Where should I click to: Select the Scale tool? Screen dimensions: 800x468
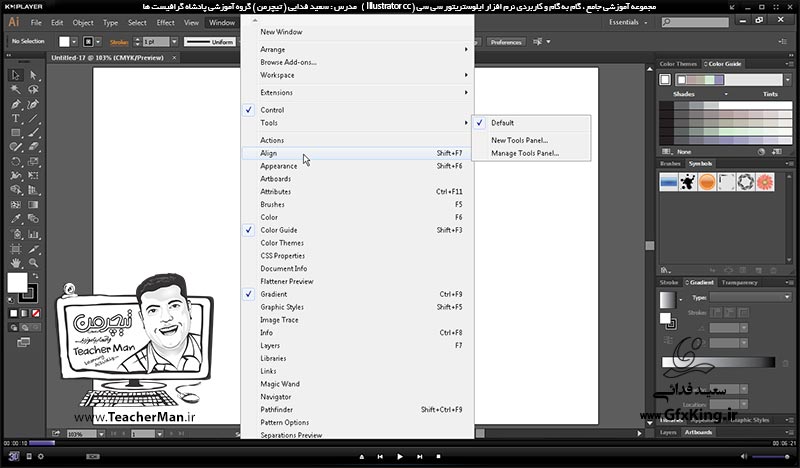point(34,161)
